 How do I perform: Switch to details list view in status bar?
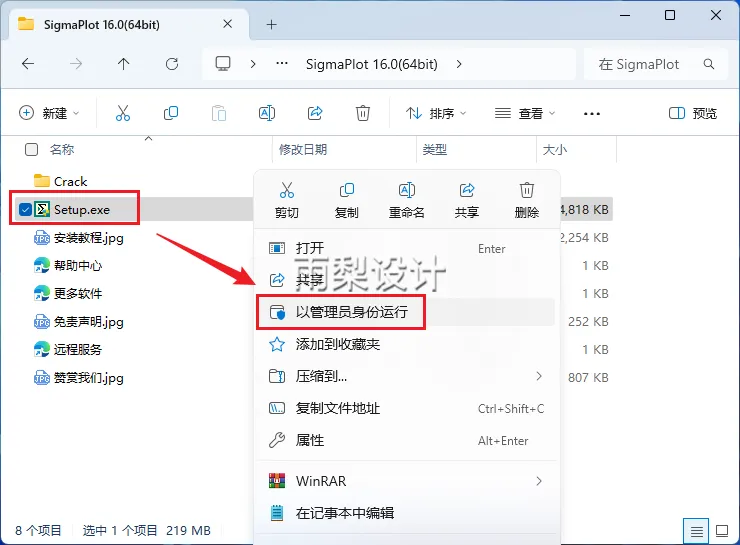696,531
